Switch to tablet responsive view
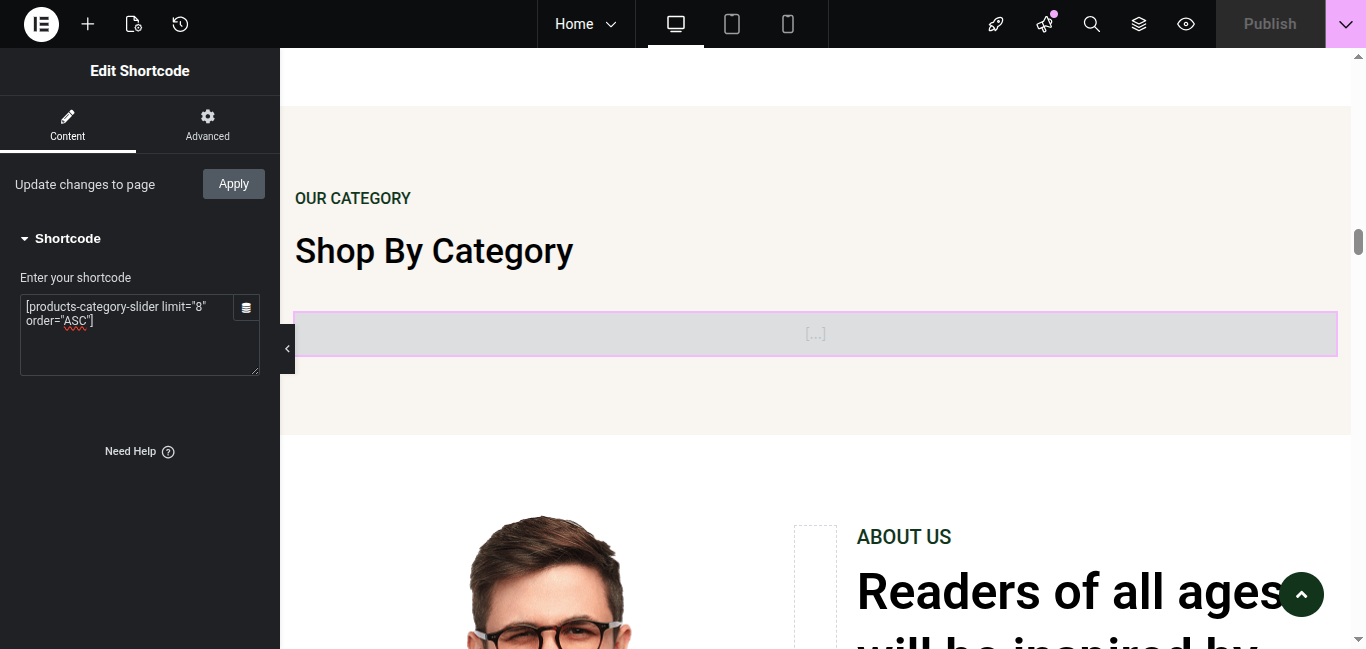 (x=732, y=24)
